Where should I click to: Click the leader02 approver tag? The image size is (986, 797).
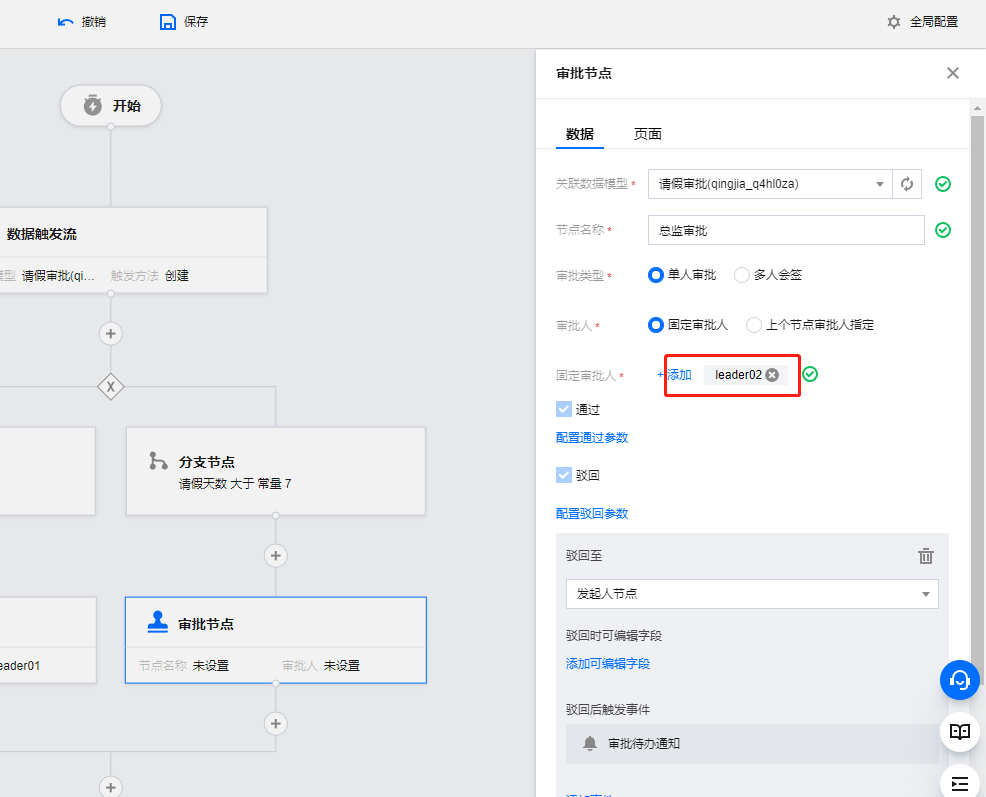[x=746, y=375]
